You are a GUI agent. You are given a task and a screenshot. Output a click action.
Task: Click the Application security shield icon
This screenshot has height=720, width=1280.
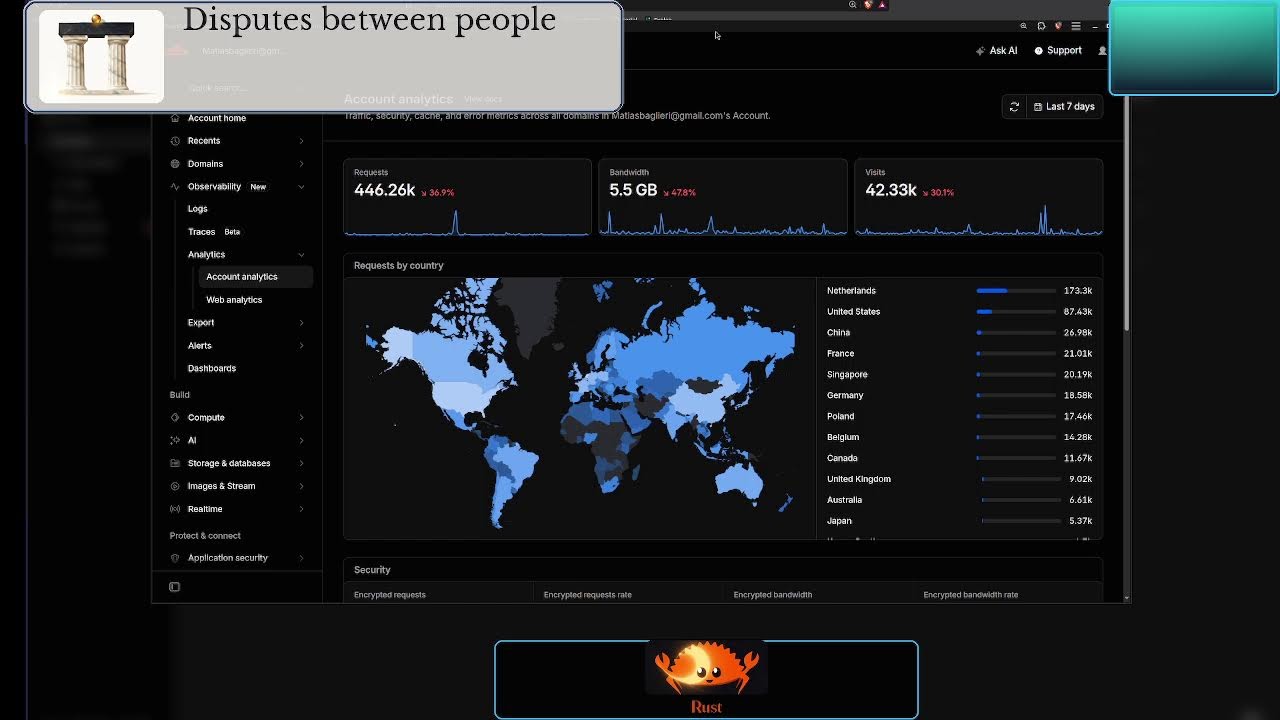point(175,558)
